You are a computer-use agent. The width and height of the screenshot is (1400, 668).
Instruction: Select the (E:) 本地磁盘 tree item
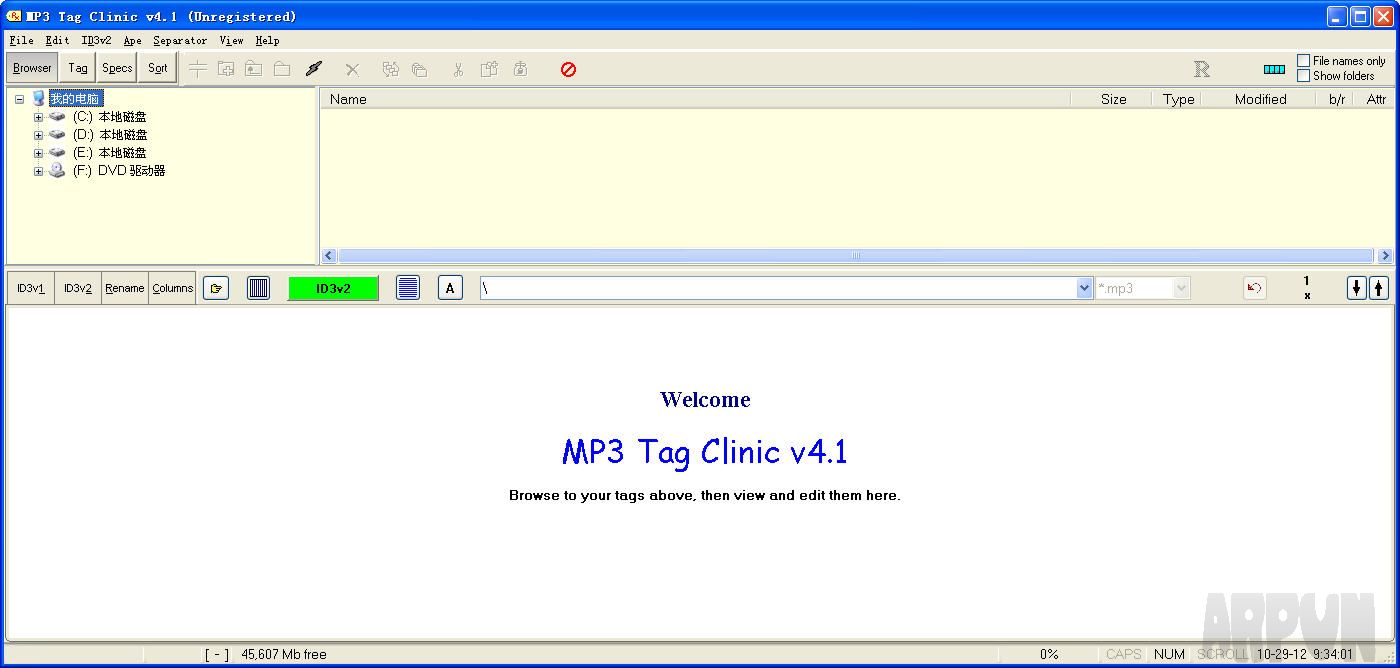click(x=110, y=153)
